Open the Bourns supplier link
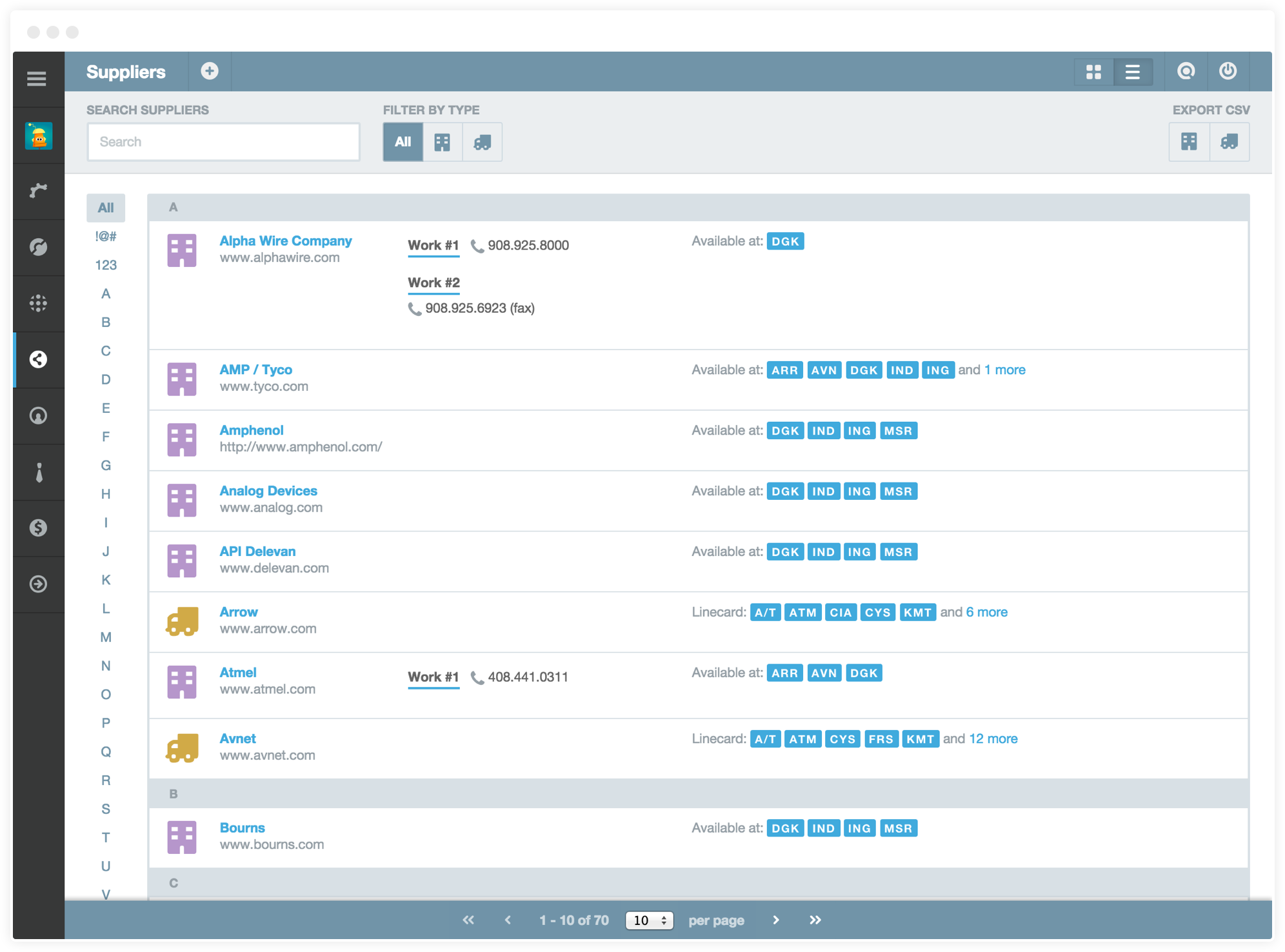 coord(242,828)
